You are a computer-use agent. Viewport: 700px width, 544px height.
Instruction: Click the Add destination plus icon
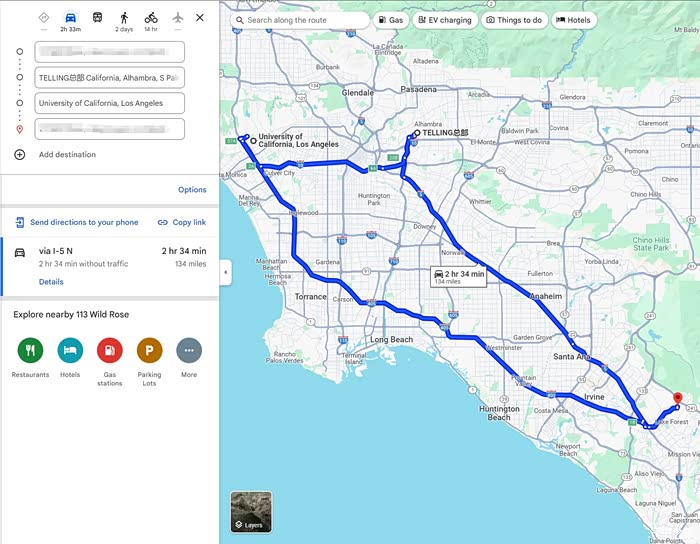pyautogui.click(x=20, y=154)
